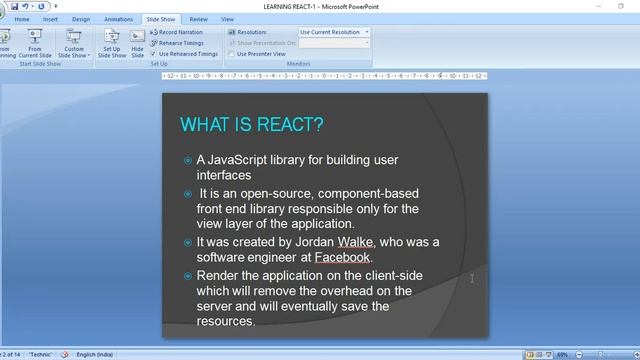Start Rehearse Timings
Image resolution: width=640 pixels, height=360 pixels.
[x=177, y=43]
